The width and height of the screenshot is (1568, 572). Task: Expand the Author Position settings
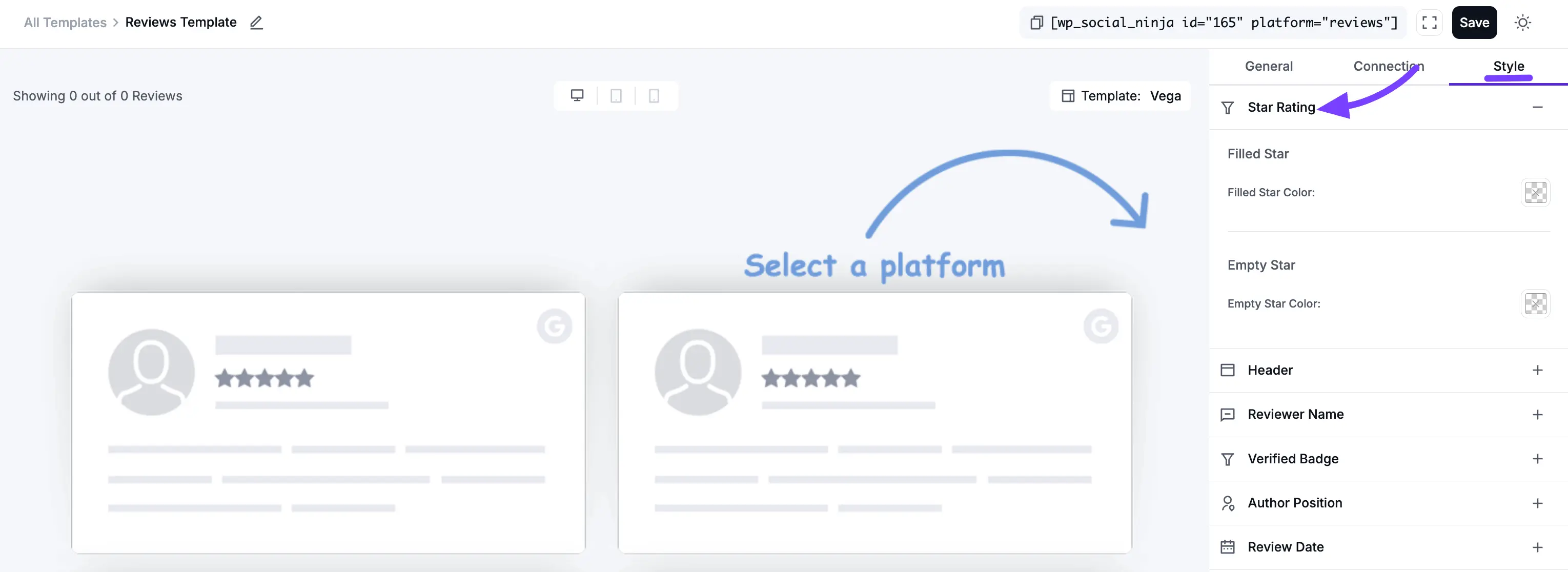click(x=1539, y=503)
